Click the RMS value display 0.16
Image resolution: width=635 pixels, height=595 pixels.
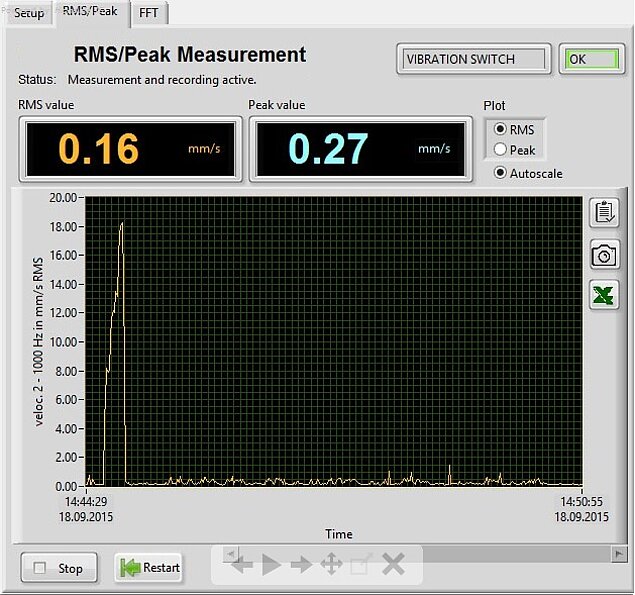pos(130,149)
